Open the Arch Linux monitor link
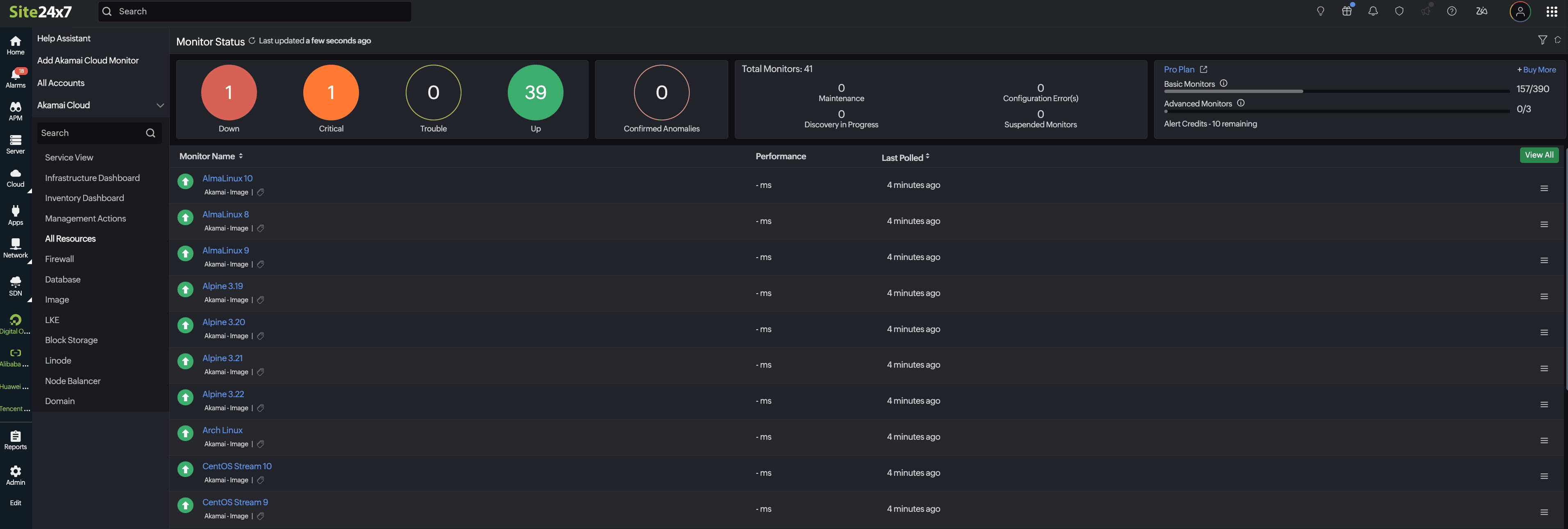Image resolution: width=1568 pixels, height=529 pixels. [x=222, y=430]
